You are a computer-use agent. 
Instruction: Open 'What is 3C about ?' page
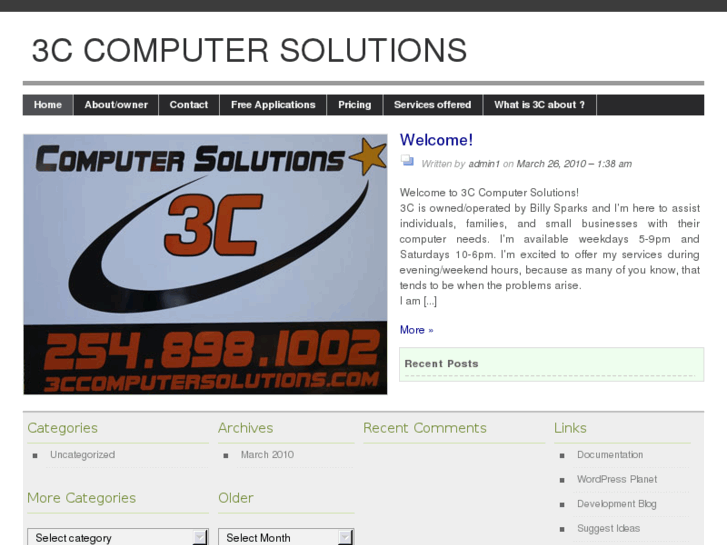click(540, 105)
